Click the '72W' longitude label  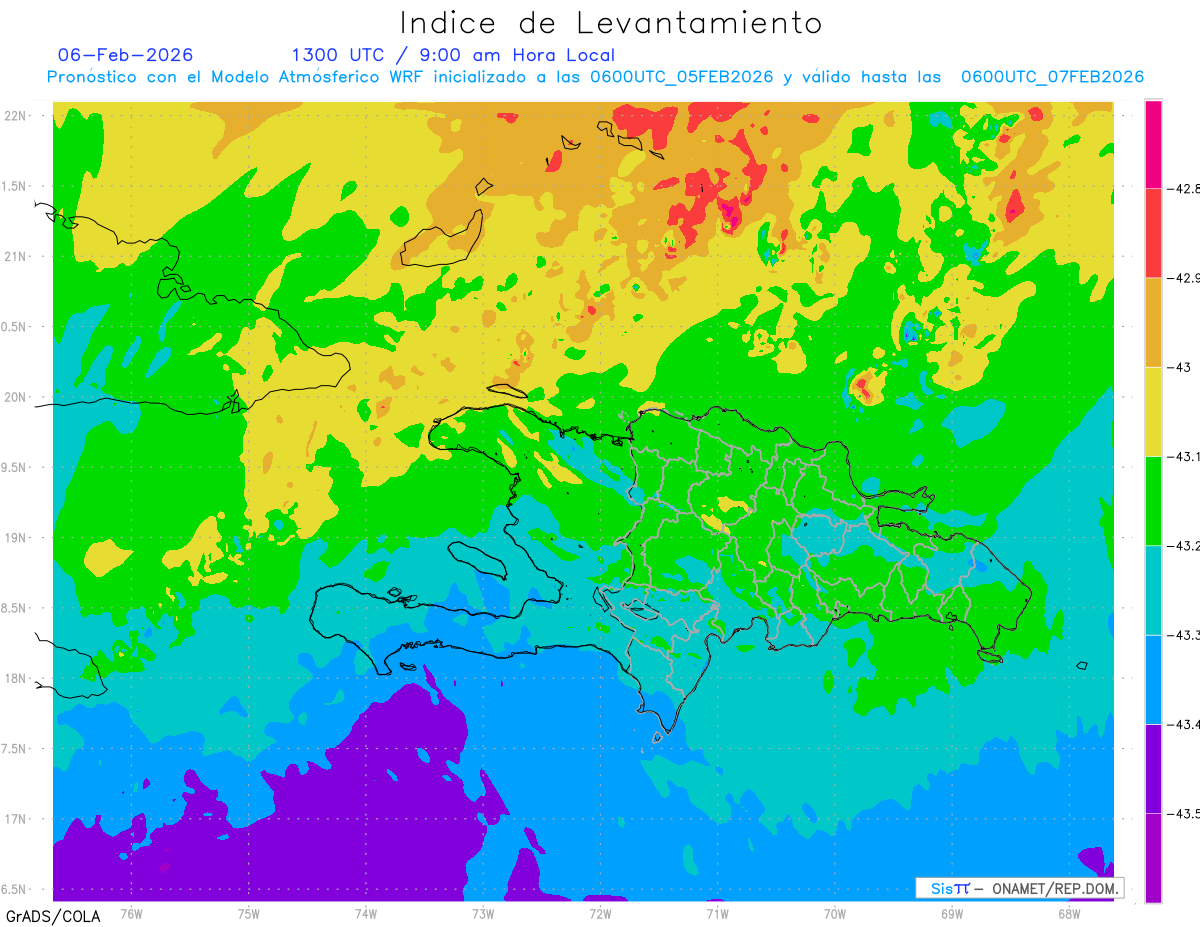pyautogui.click(x=600, y=913)
